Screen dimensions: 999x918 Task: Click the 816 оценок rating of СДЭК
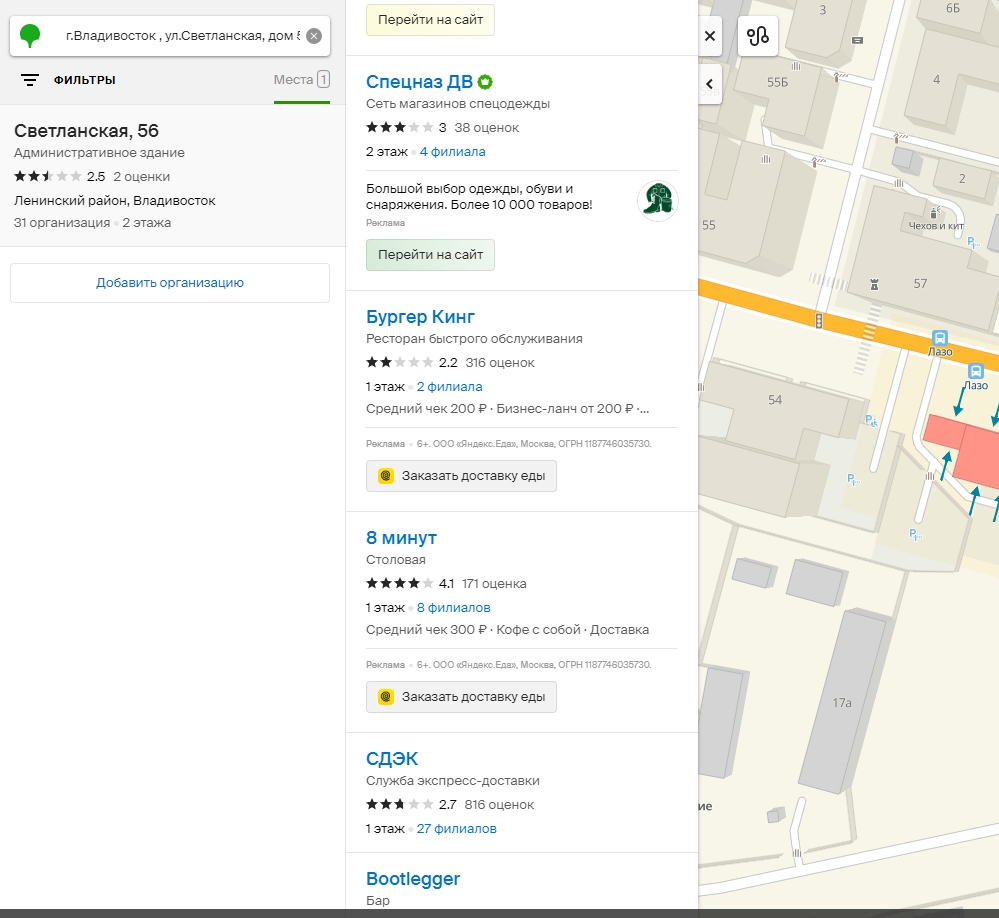[499, 805]
